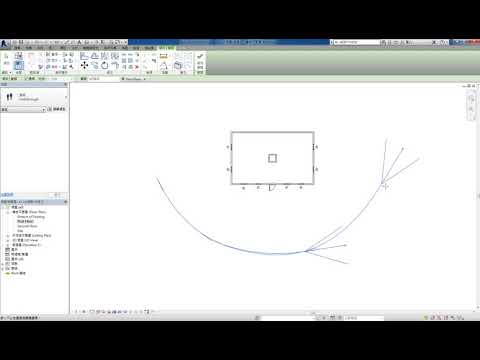Select the Trim/Extend to Corner tool
480x360 pixels.
point(115,65)
